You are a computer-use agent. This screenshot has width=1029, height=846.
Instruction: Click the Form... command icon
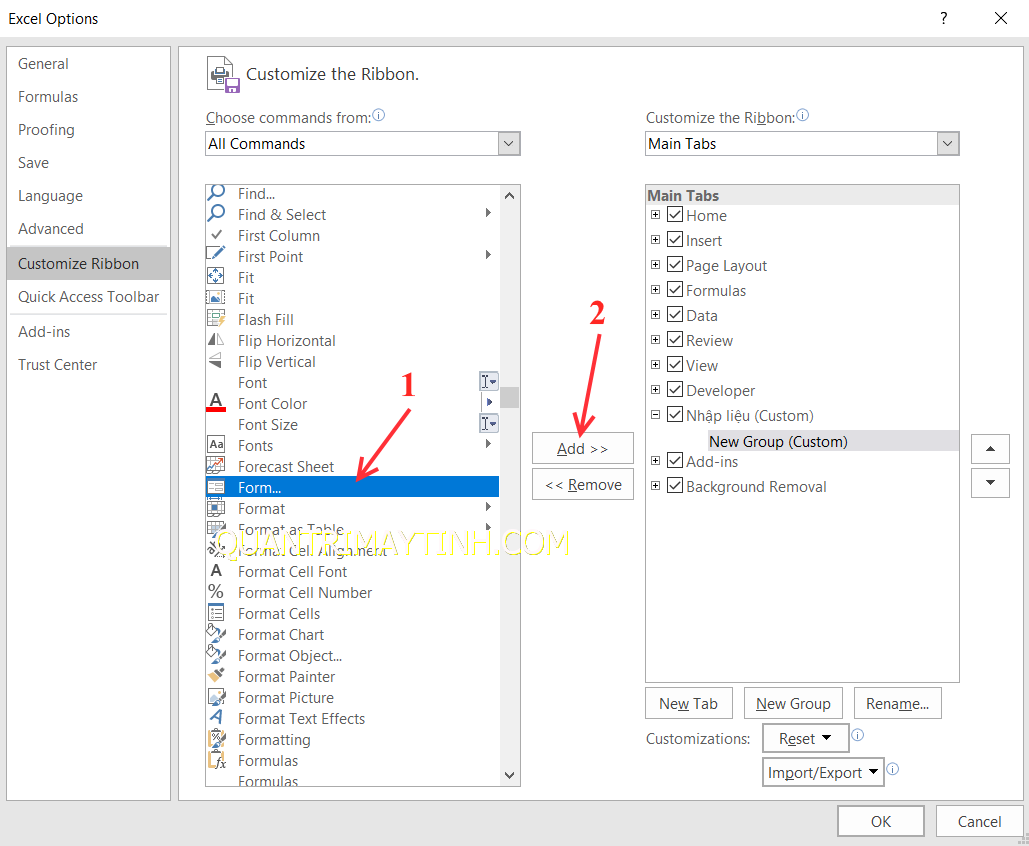point(216,487)
